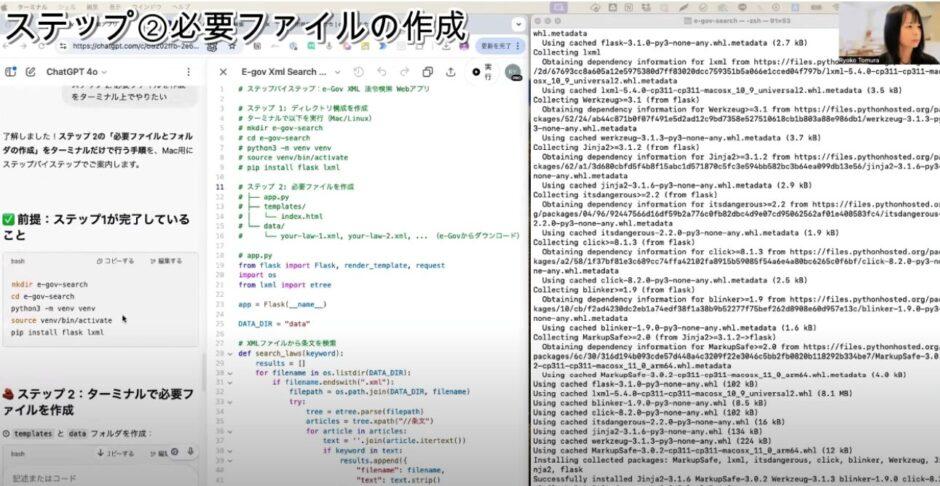940x486 pixels.
Task: Bookmark this page with star icon
Action: (x=232, y=46)
